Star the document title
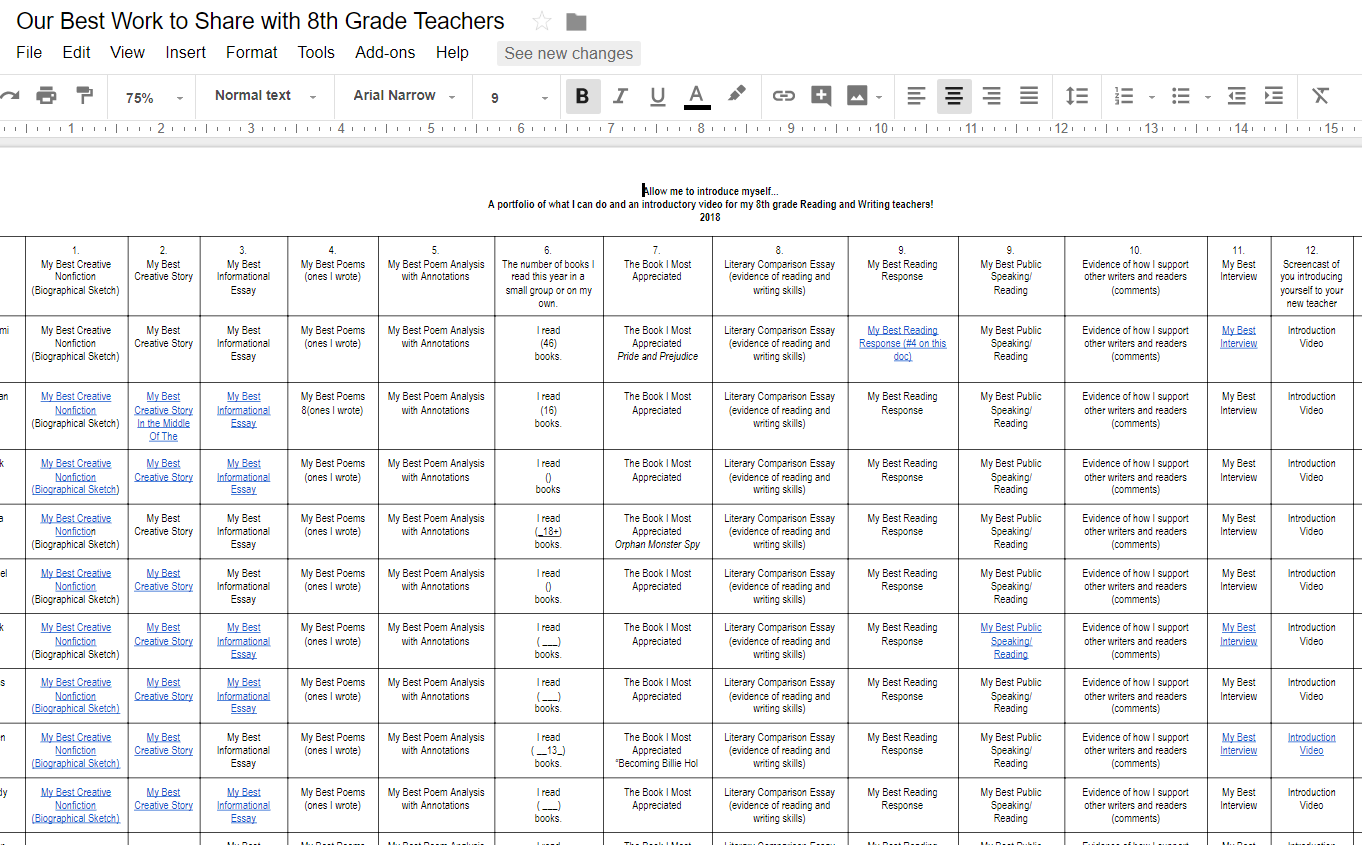 coord(541,20)
